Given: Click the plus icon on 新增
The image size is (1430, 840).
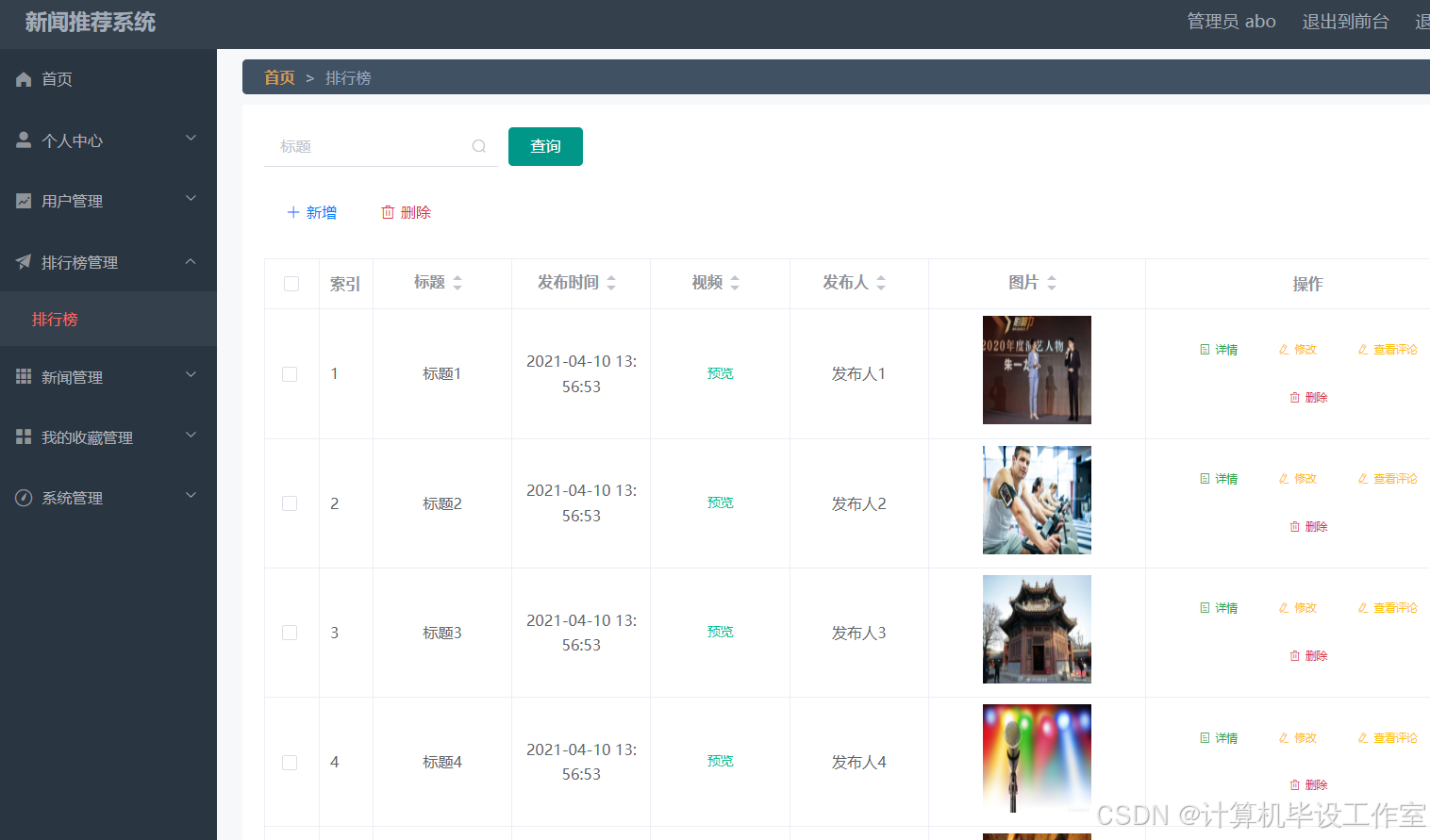Looking at the screenshot, I should 292,211.
